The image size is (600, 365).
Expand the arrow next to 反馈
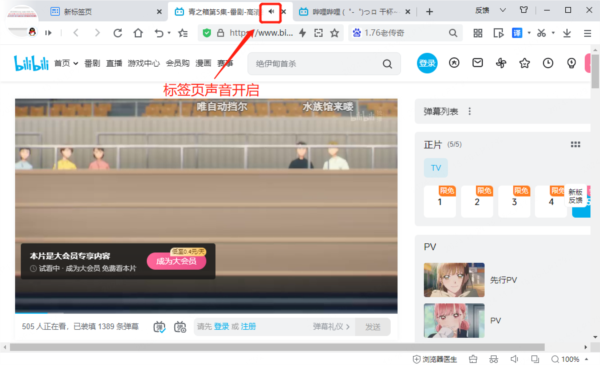[x=503, y=11]
